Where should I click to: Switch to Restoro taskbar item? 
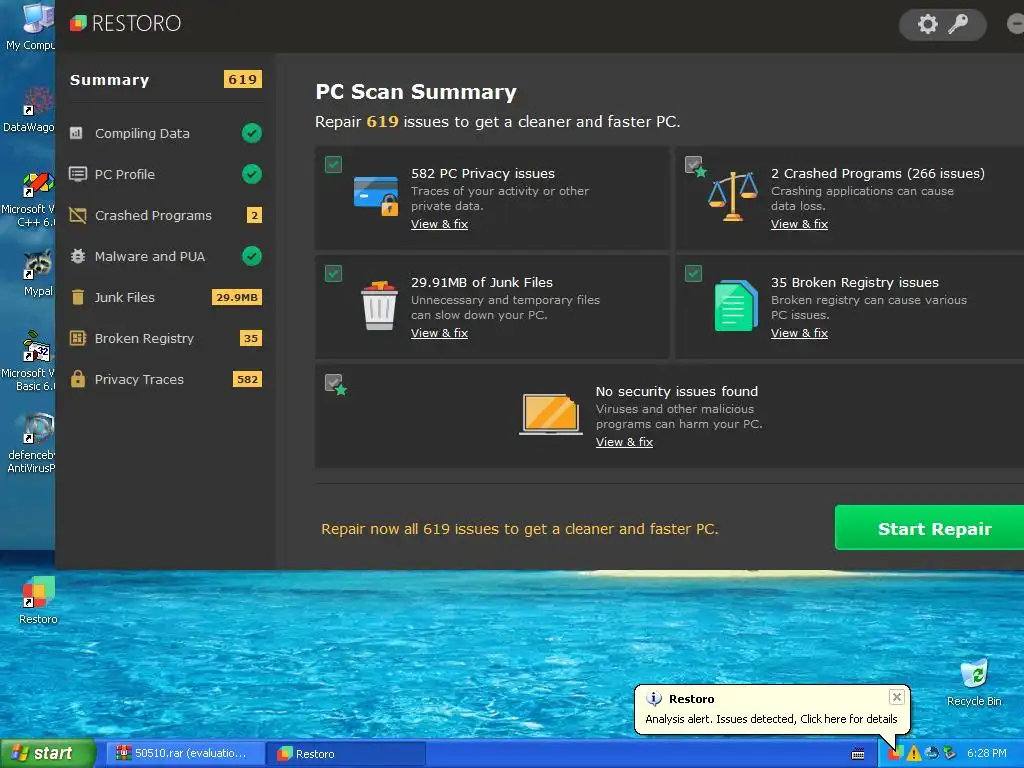(347, 754)
